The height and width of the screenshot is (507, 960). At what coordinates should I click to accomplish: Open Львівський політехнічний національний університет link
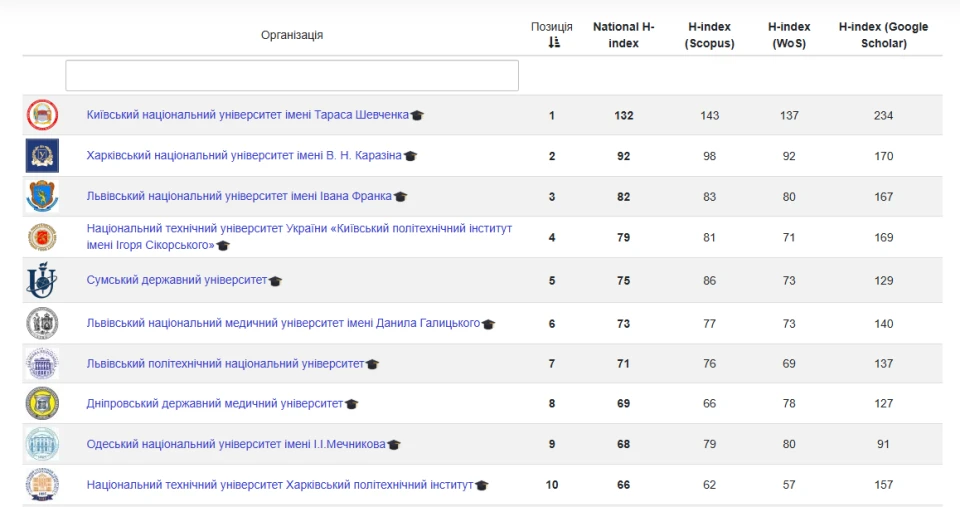click(x=225, y=363)
